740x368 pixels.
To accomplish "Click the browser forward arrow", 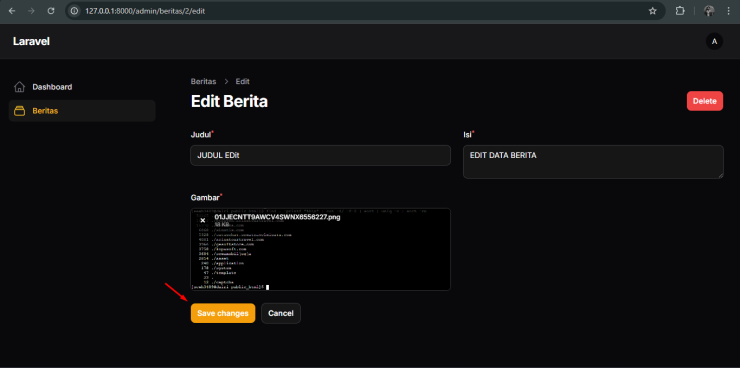I will [x=31, y=11].
